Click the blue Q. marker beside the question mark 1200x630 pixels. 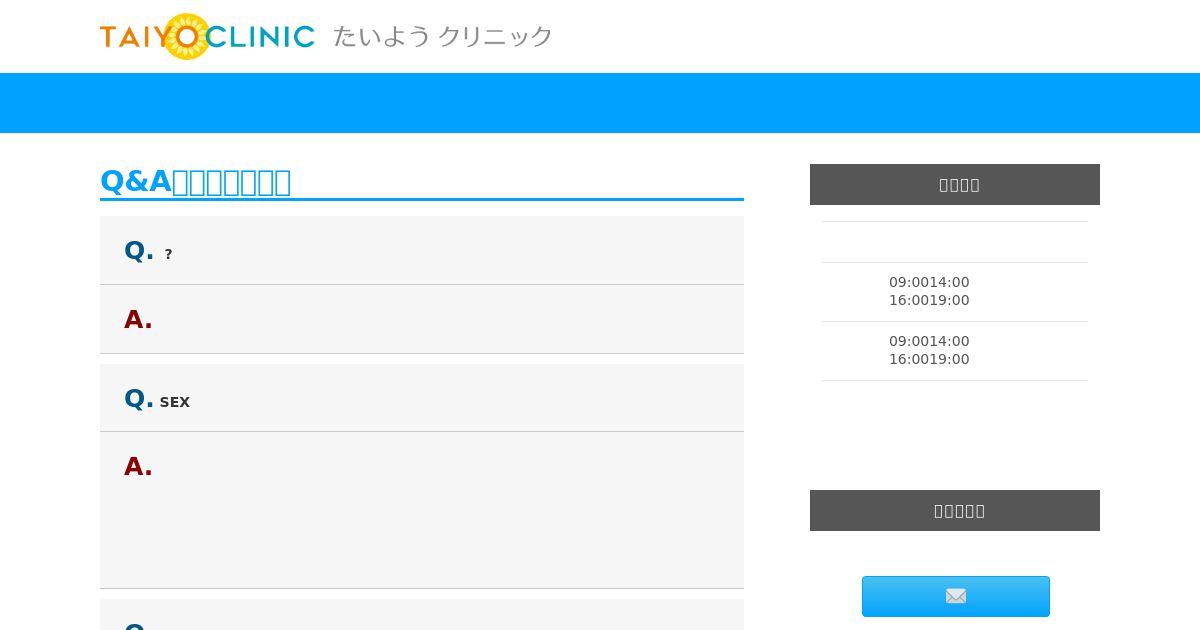(x=138, y=251)
